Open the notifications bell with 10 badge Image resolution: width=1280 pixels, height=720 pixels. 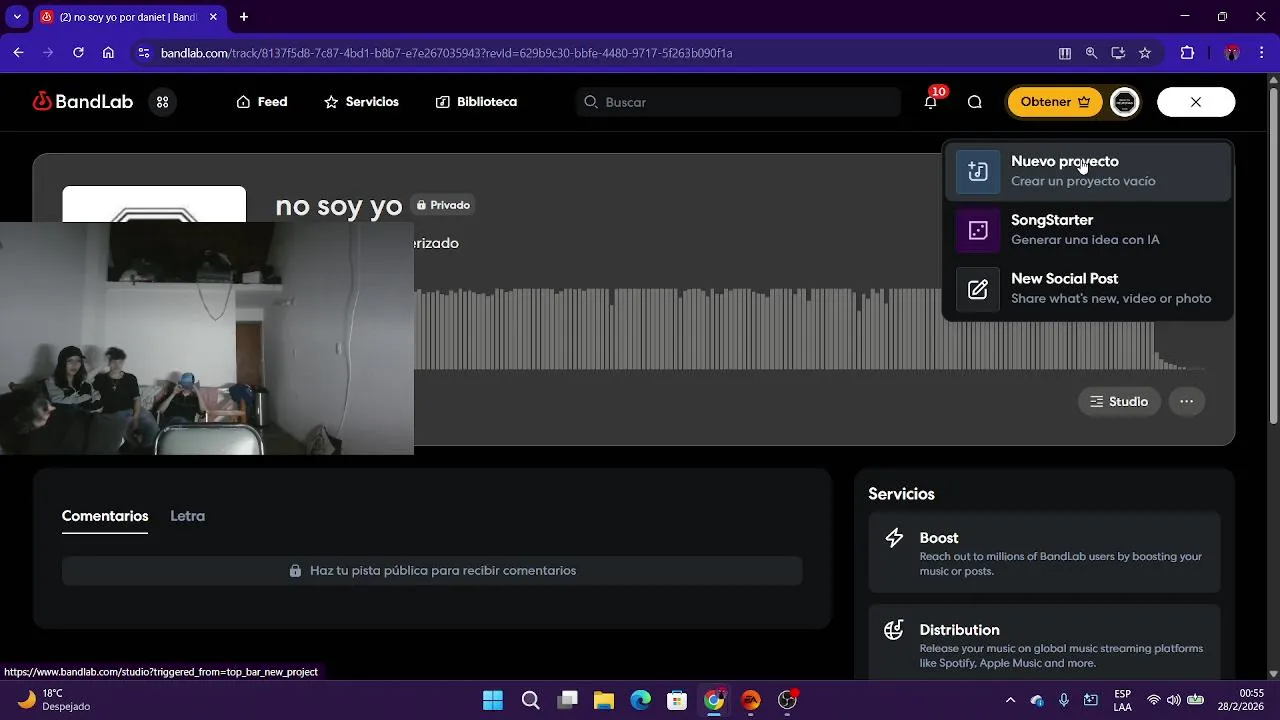pos(931,102)
